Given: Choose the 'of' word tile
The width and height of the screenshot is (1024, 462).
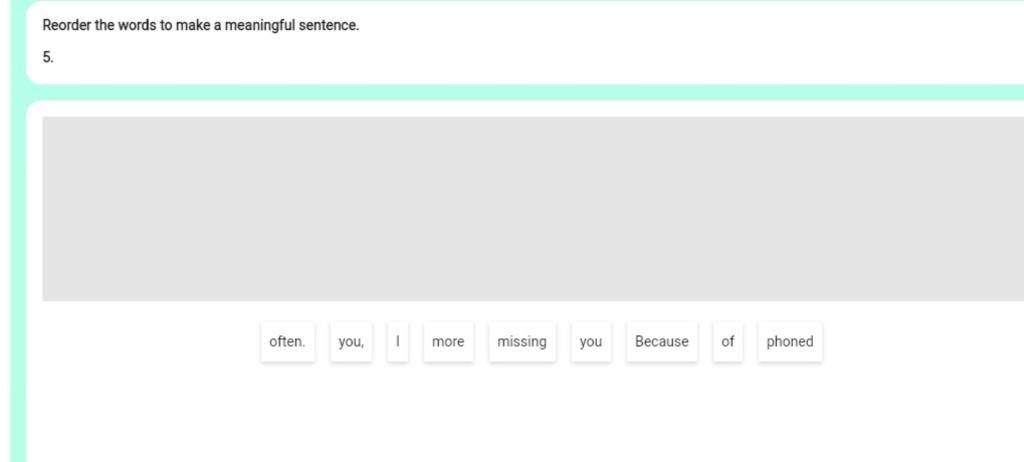Looking at the screenshot, I should (x=728, y=342).
